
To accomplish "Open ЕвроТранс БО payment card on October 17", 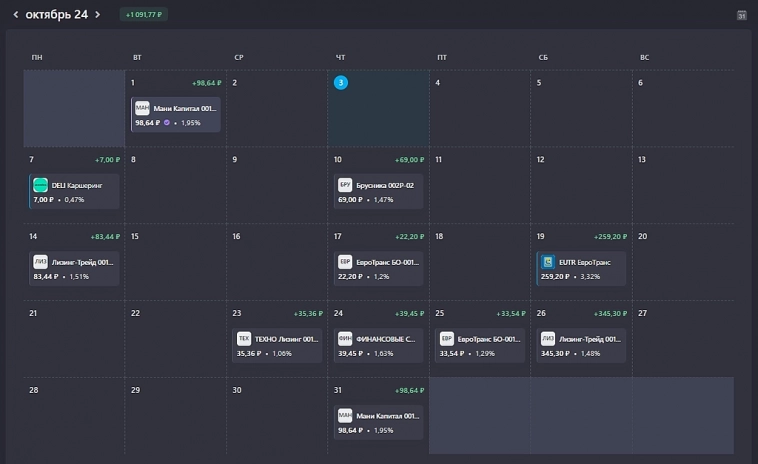I will 378,268.
